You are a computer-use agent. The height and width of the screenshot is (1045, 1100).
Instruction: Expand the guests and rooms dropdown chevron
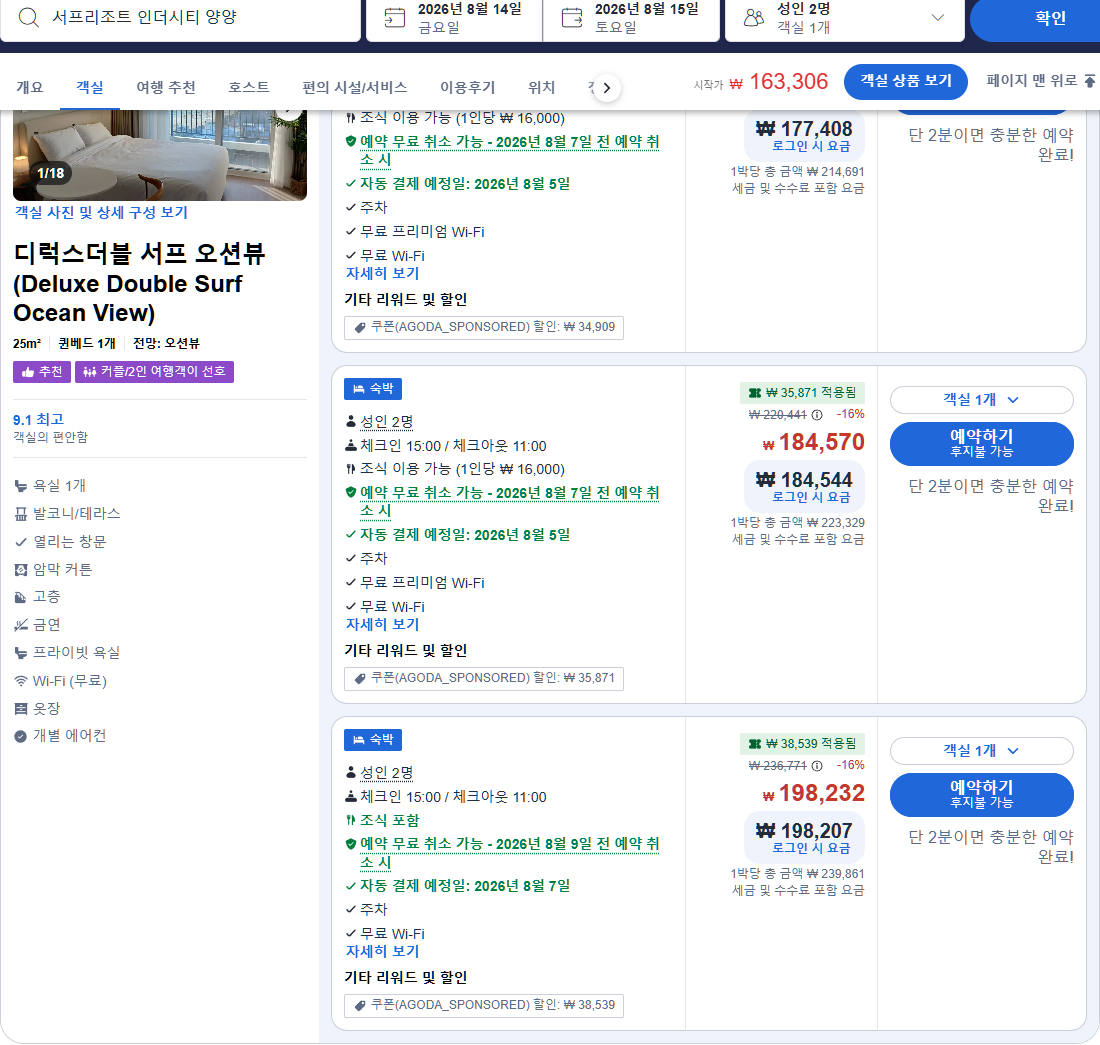(x=938, y=18)
